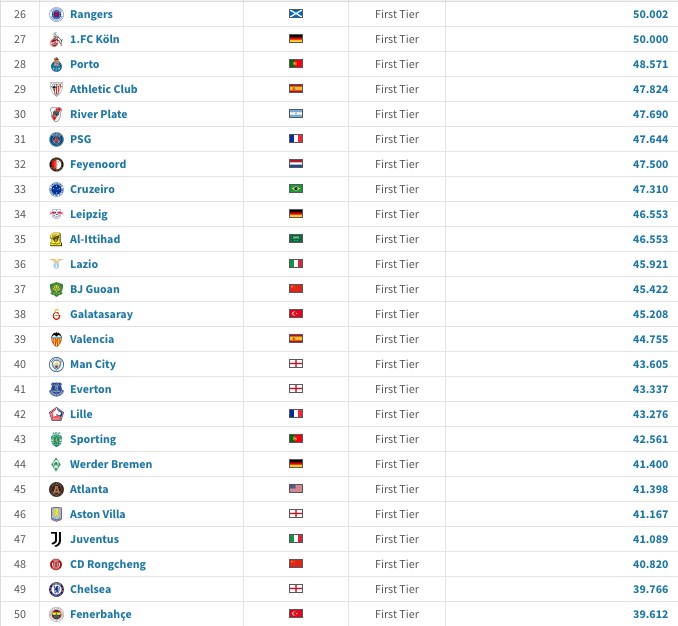678x626 pixels.
Task: Click the Scotland flag beside Rangers
Action: click(x=295, y=14)
